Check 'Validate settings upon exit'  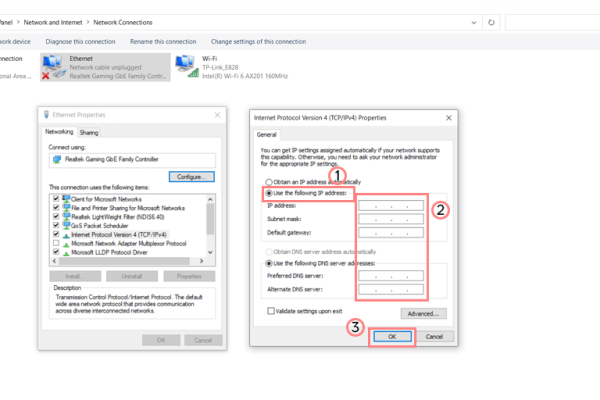272,311
